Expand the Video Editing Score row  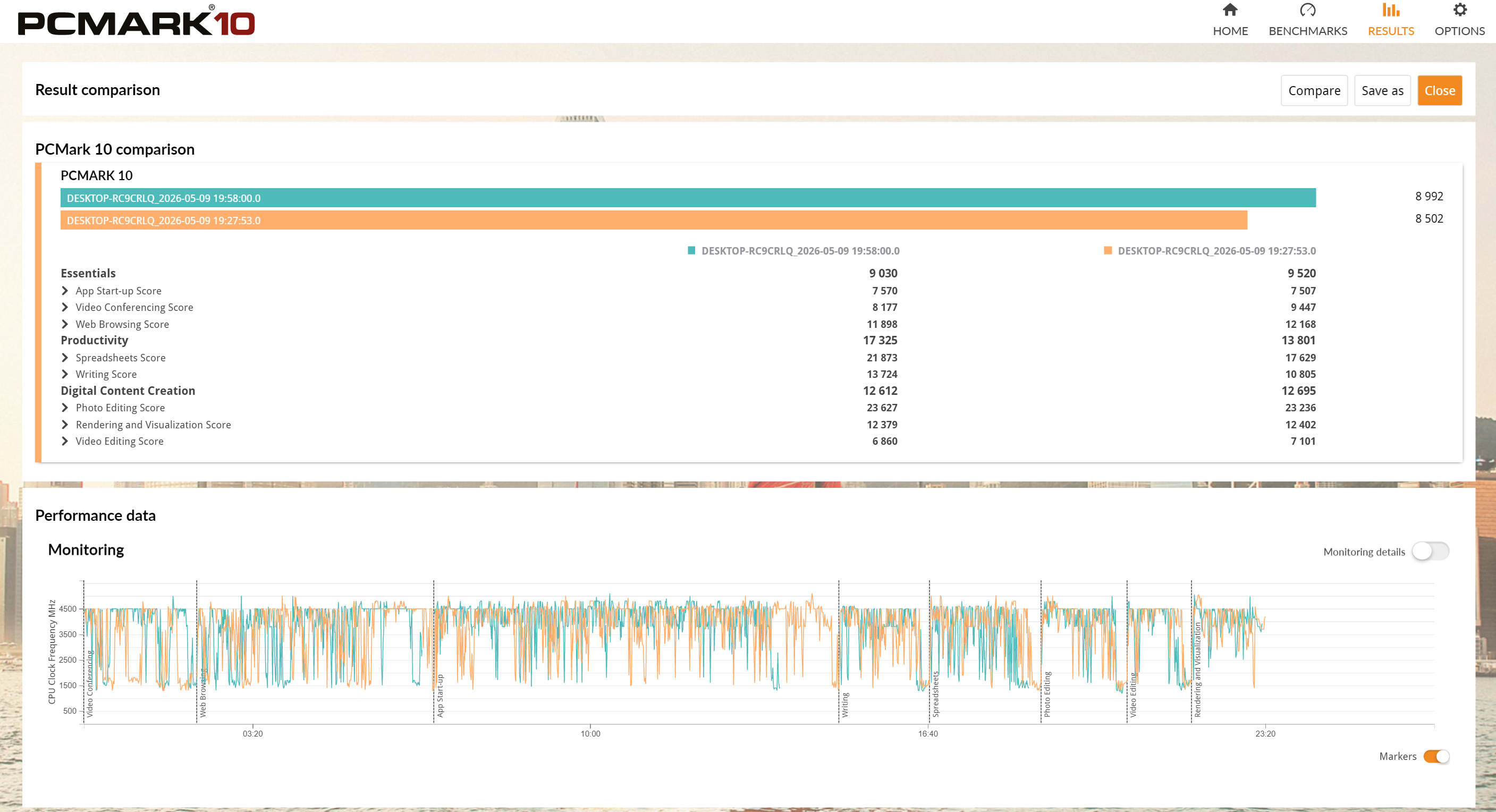(x=64, y=442)
